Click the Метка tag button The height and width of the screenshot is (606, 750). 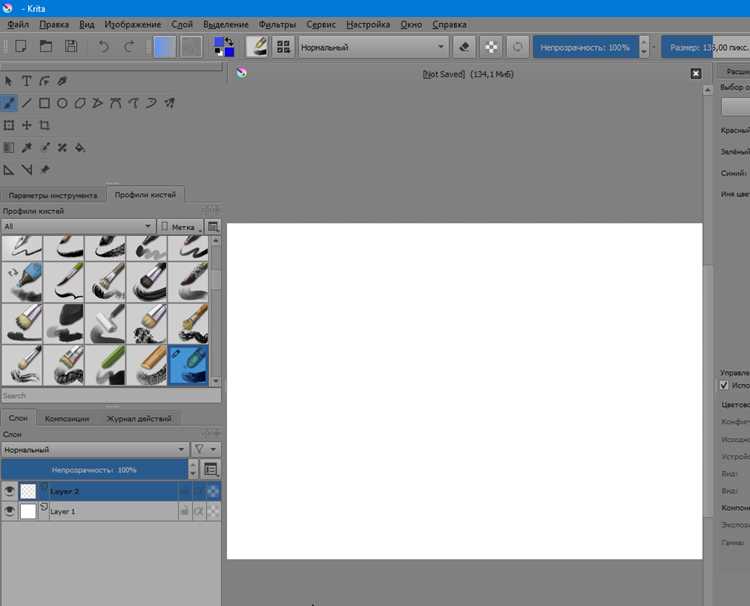point(180,227)
